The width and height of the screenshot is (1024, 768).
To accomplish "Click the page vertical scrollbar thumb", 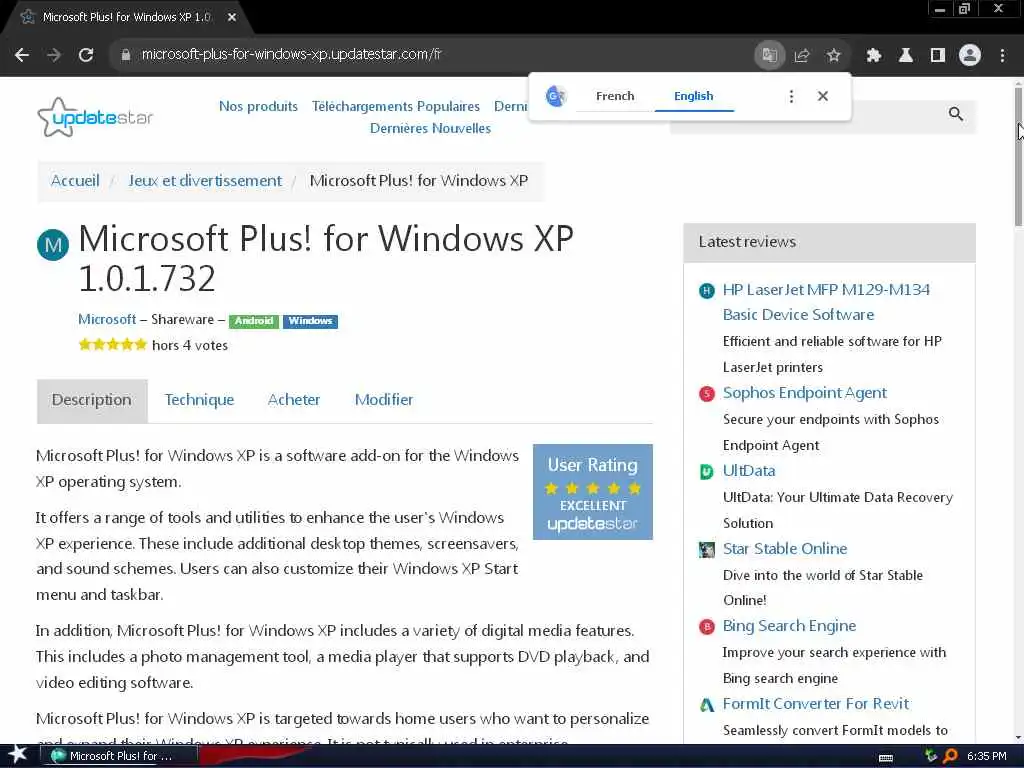I will (1018, 157).
